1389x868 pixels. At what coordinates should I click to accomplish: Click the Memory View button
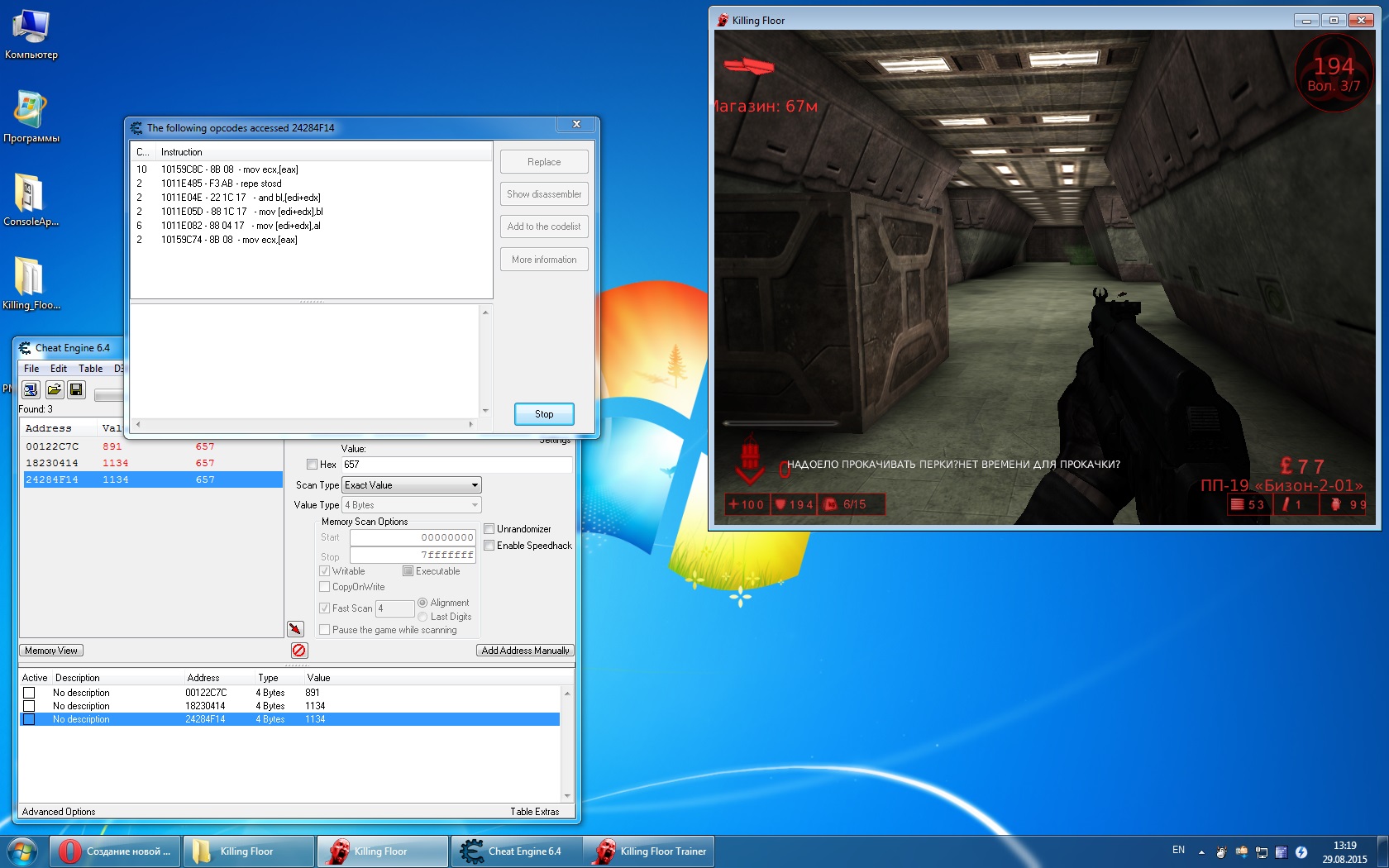(x=51, y=651)
